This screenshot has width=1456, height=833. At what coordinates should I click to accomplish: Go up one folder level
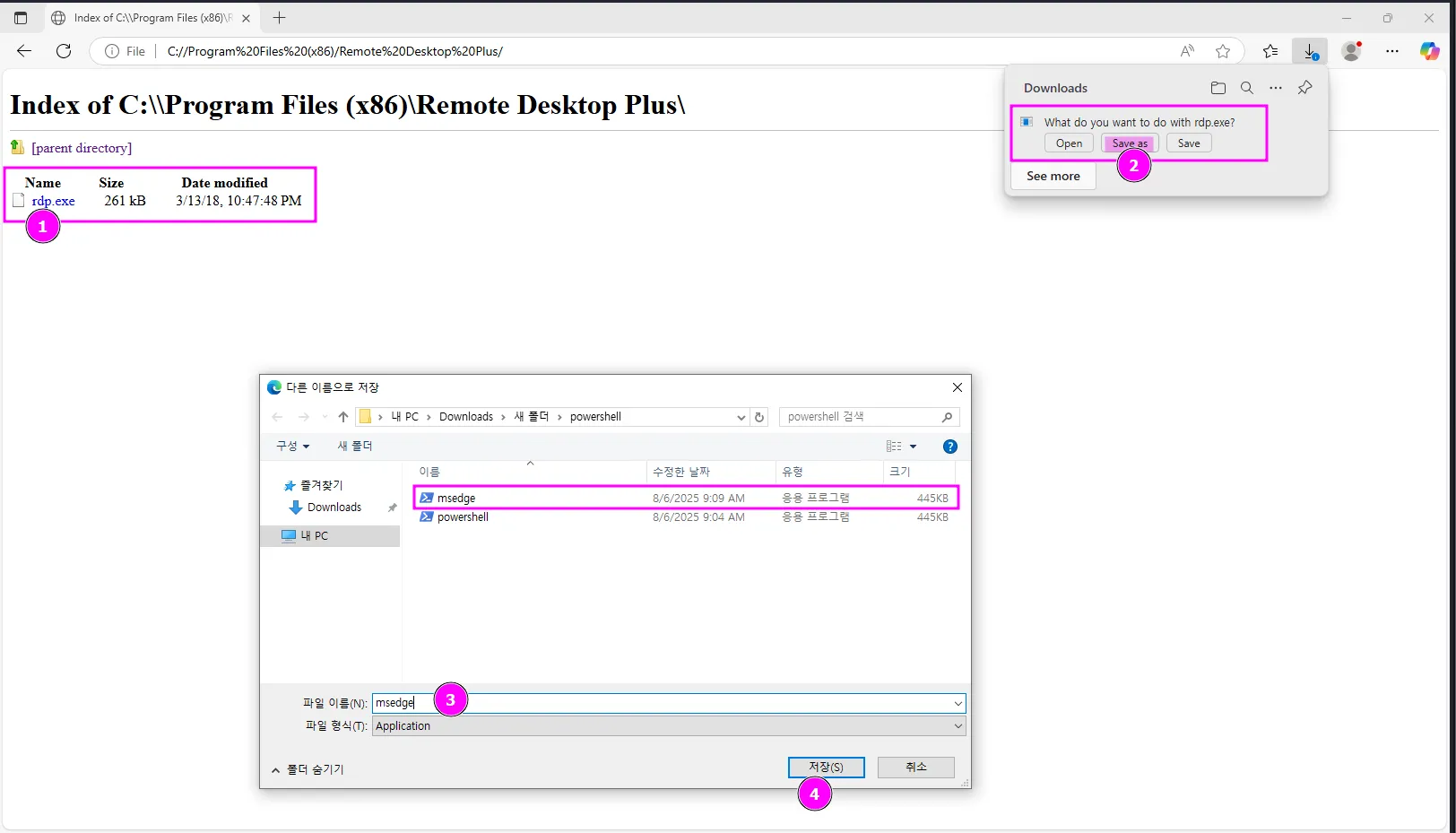[x=343, y=417]
